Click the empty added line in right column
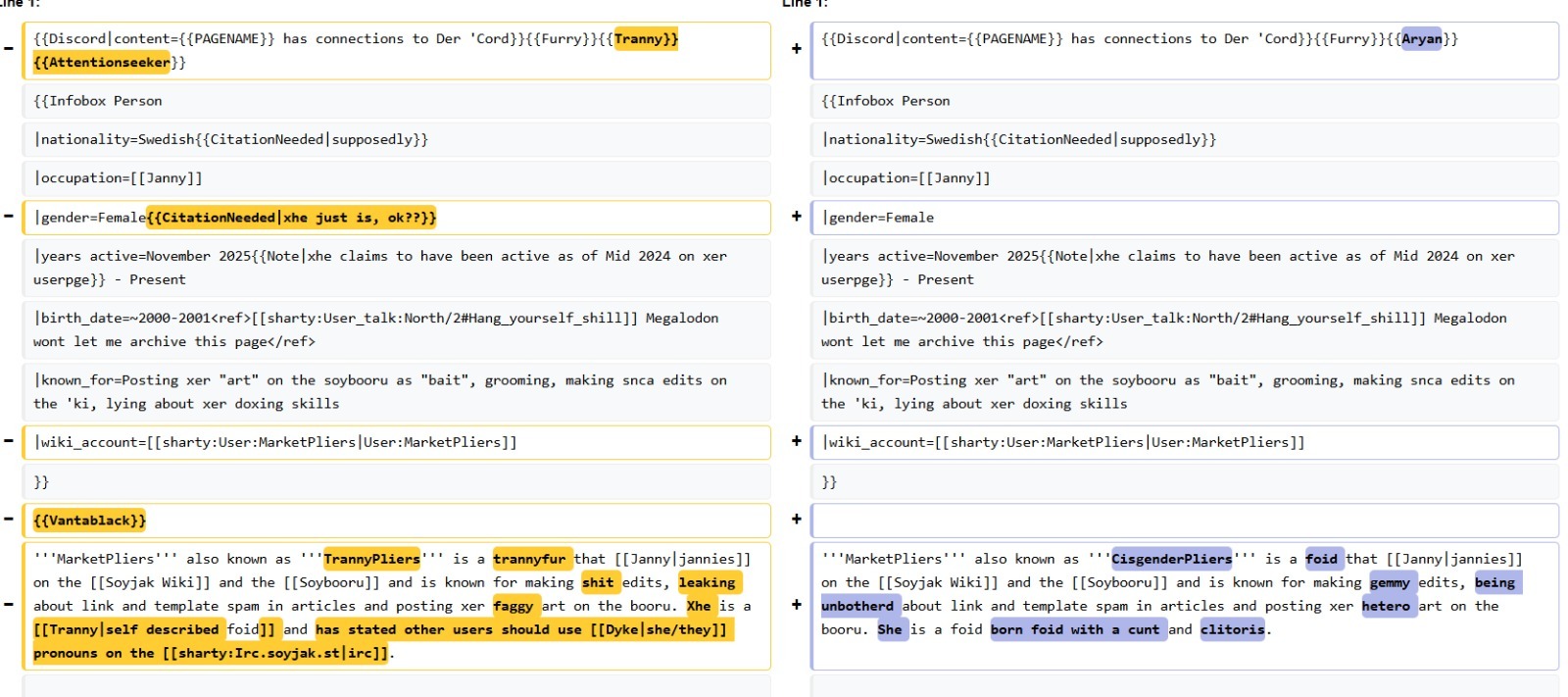The height and width of the screenshot is (697, 1568). click(1184, 520)
